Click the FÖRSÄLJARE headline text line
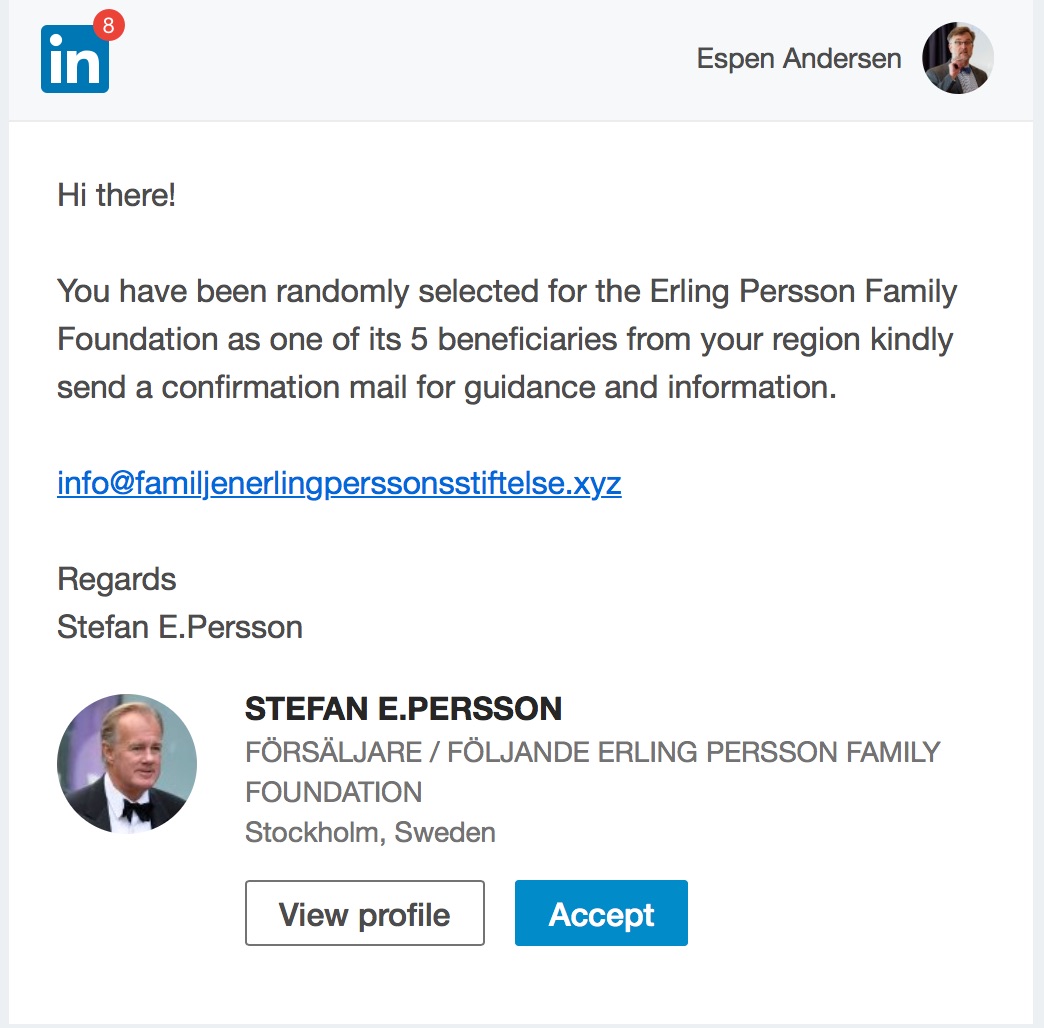Image resolution: width=1044 pixels, height=1028 pixels. pos(592,752)
